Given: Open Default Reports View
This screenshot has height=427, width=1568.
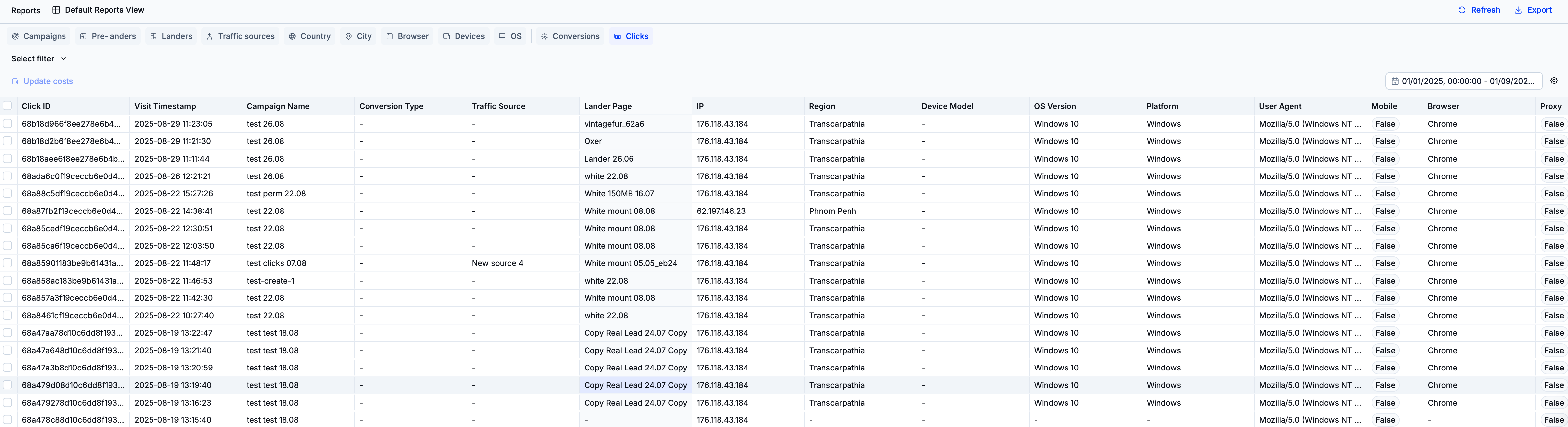Looking at the screenshot, I should pos(98,10).
